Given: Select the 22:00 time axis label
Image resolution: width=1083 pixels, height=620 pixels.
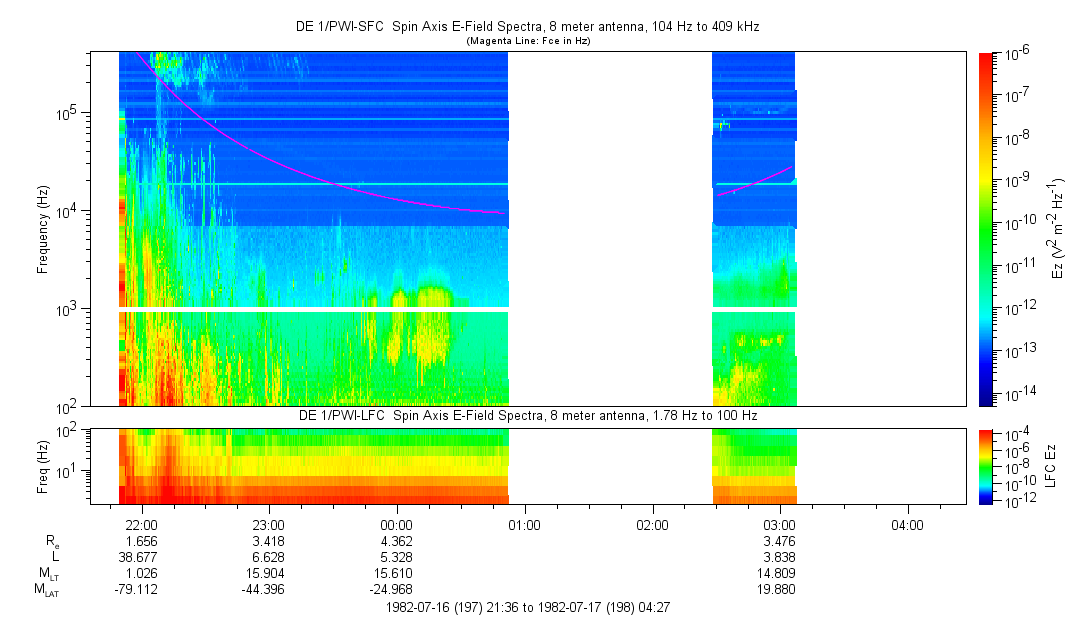Looking at the screenshot, I should click(141, 525).
